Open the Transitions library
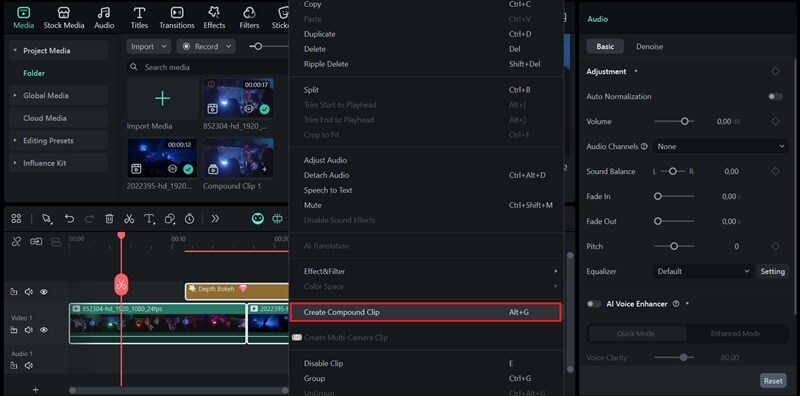This screenshot has width=800, height=396. (x=177, y=18)
